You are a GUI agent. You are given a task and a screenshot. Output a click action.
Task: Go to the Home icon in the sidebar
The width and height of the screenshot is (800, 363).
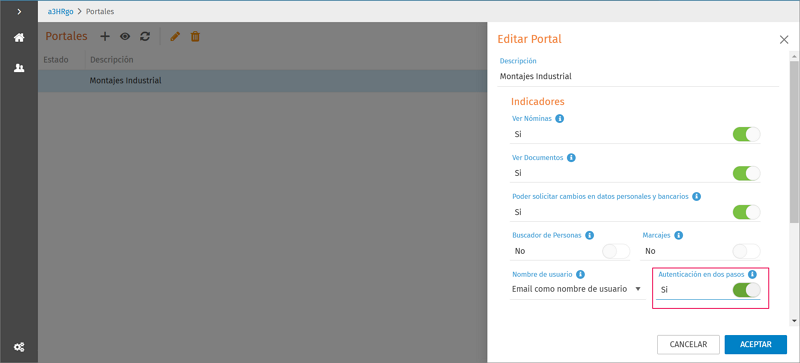[x=19, y=37]
